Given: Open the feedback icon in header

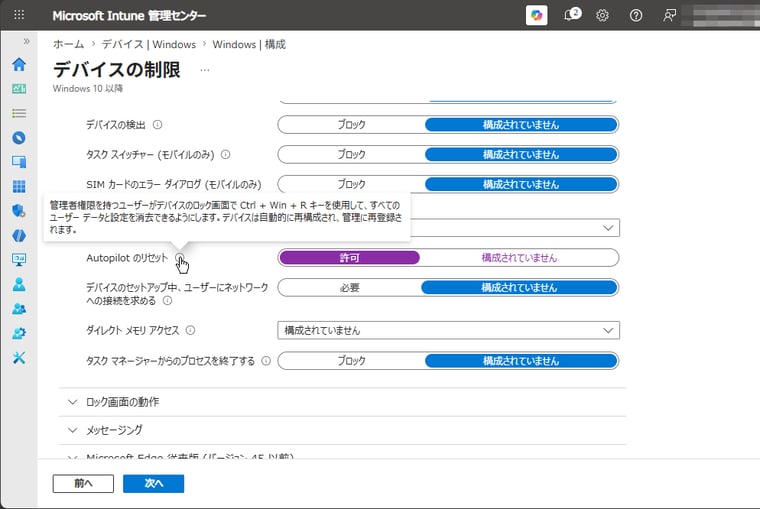Looking at the screenshot, I should pos(669,16).
